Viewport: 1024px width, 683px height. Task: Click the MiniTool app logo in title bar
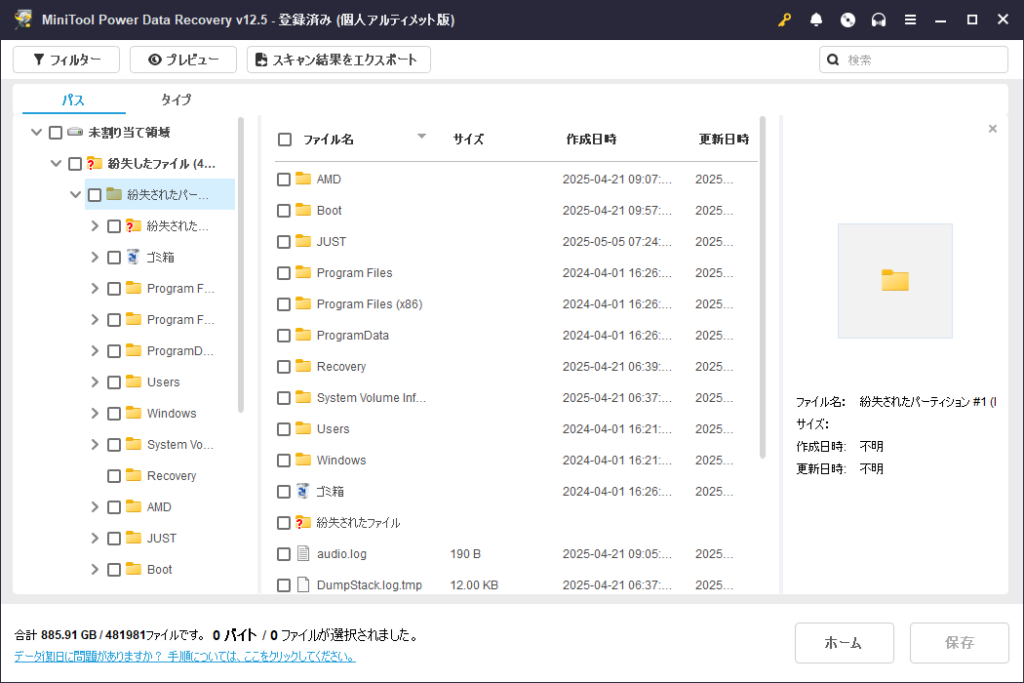24,19
